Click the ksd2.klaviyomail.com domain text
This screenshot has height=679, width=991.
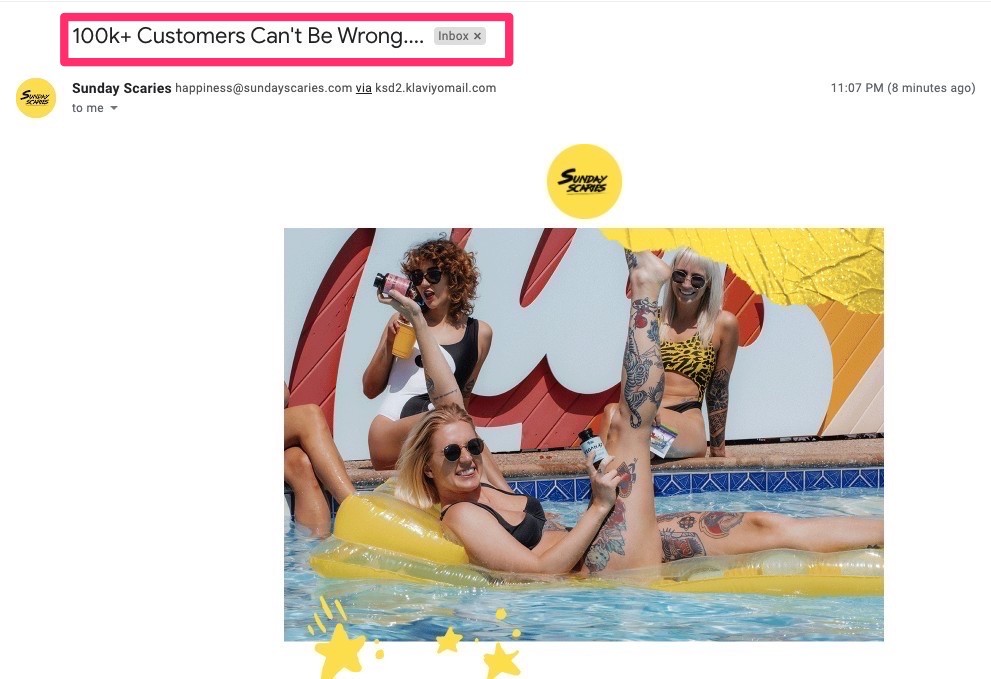[435, 88]
